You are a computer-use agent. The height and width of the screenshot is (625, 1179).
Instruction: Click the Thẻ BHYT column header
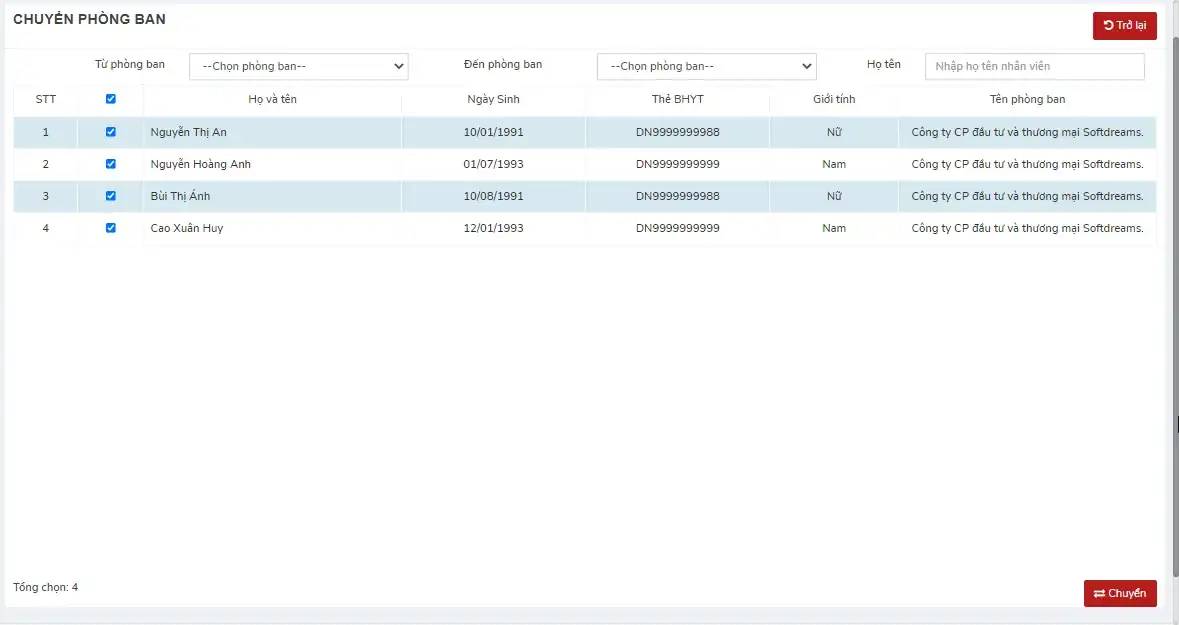pos(677,99)
